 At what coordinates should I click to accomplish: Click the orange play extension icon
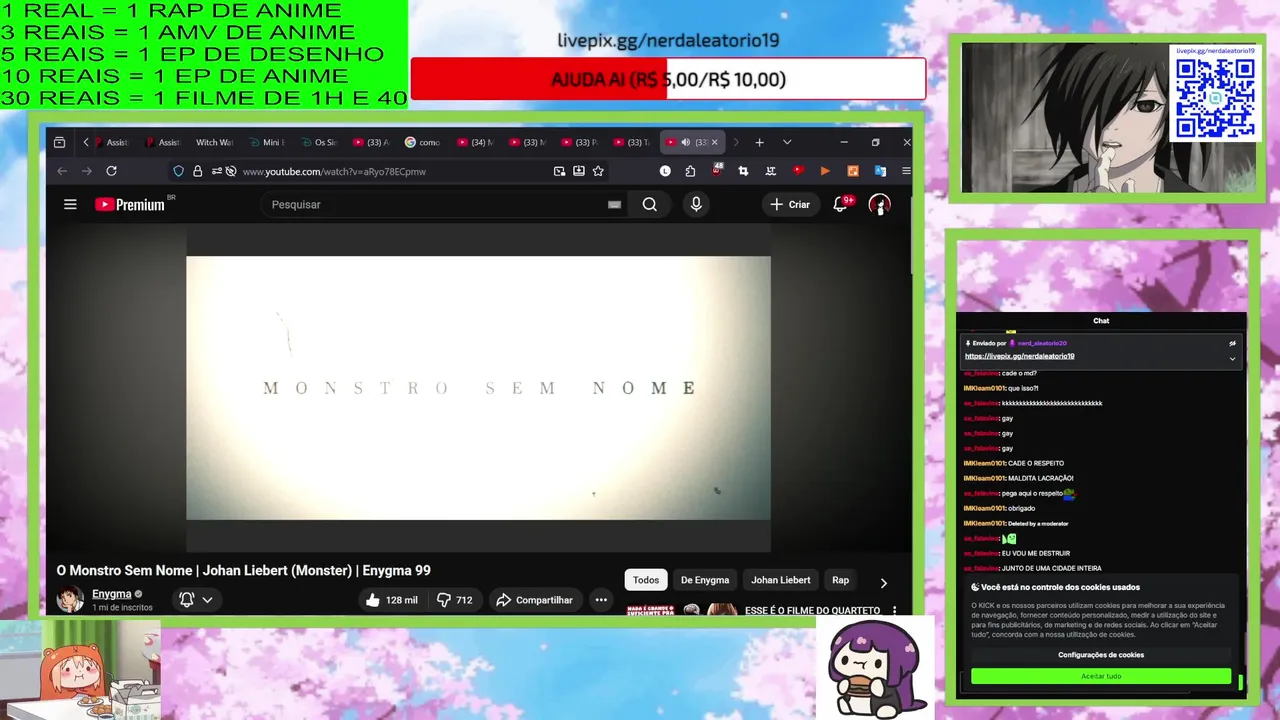pos(825,171)
